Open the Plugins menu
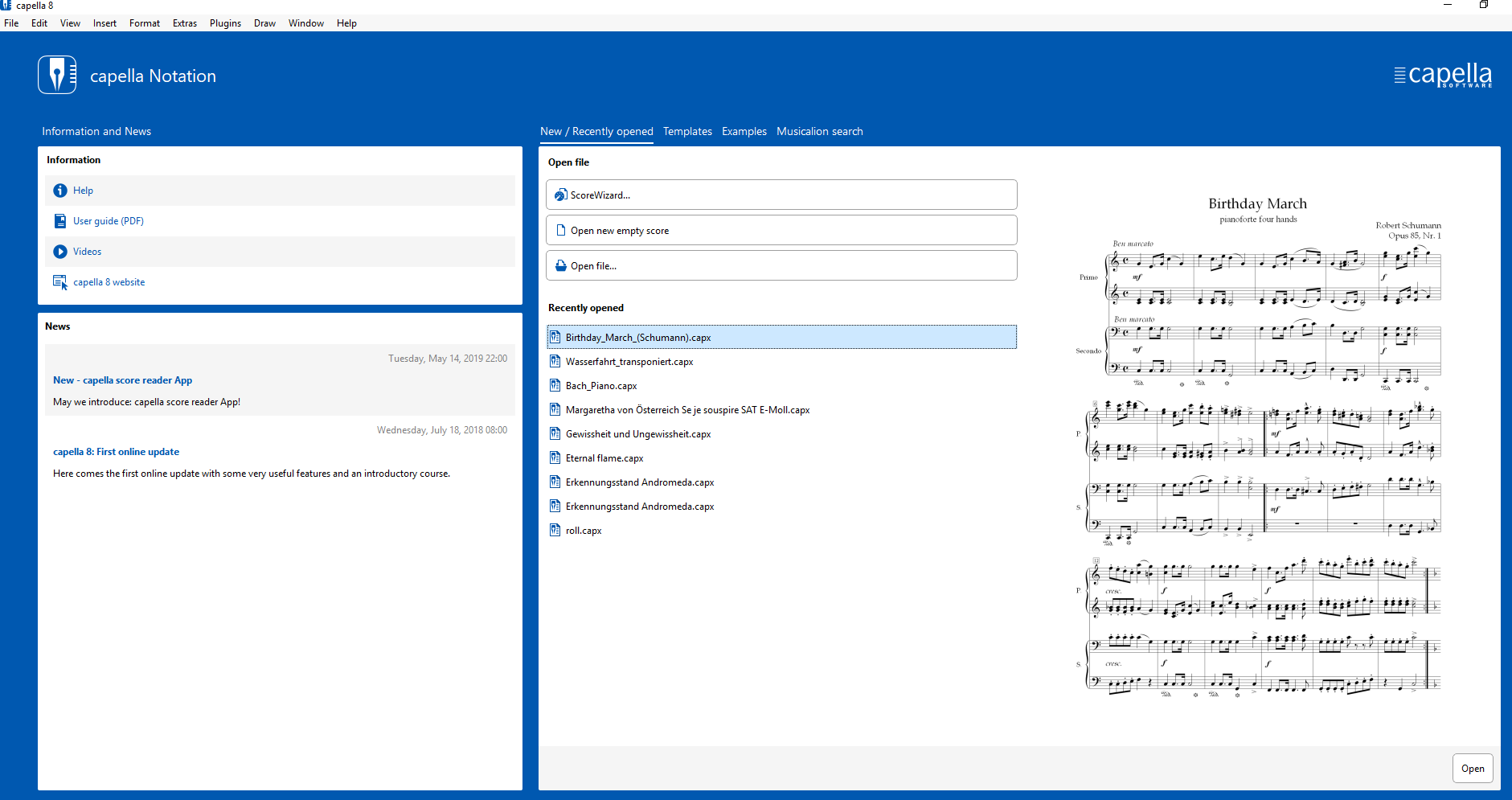 point(225,23)
